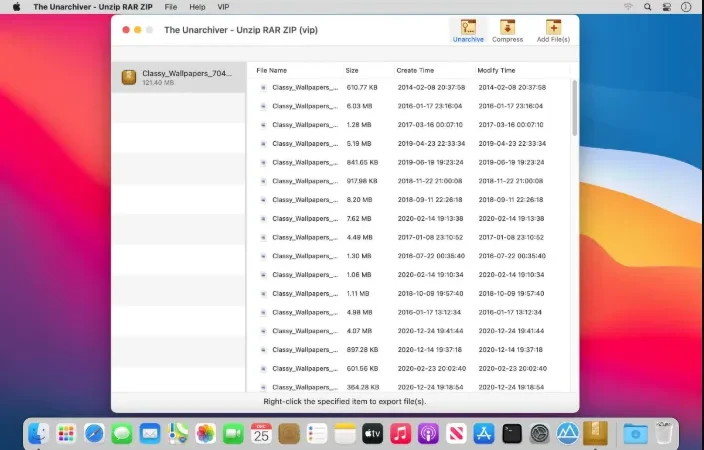The width and height of the screenshot is (704, 450).
Task: Open Spotlight search in menu bar
Action: 647,7
